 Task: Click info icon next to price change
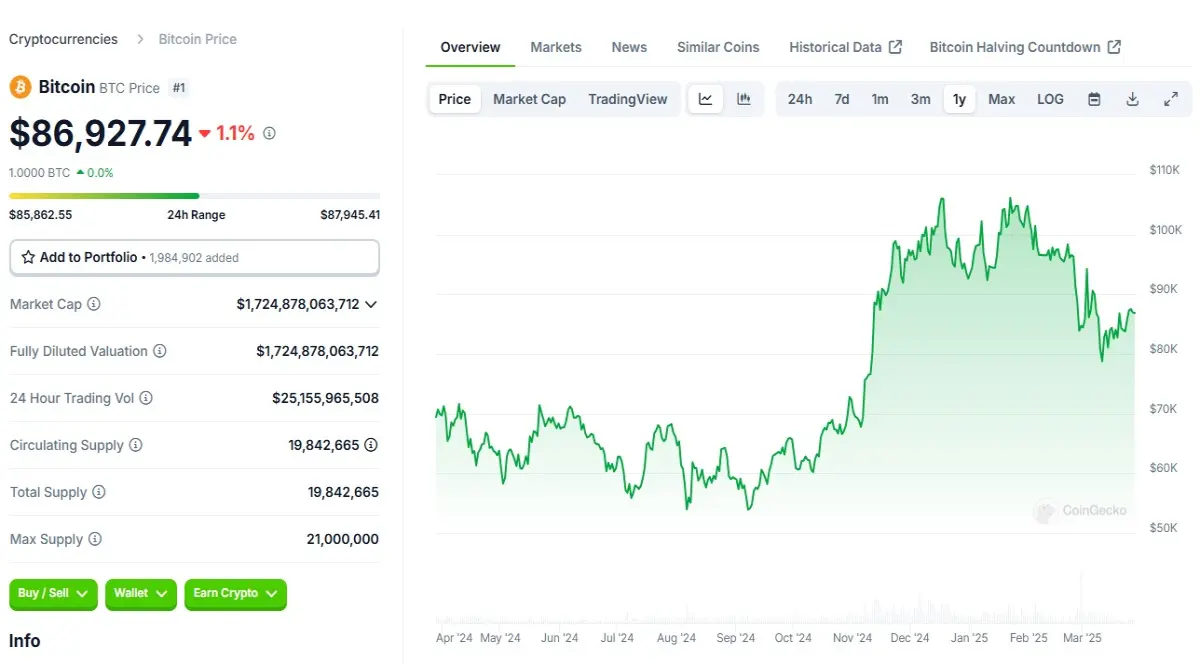[x=269, y=133]
